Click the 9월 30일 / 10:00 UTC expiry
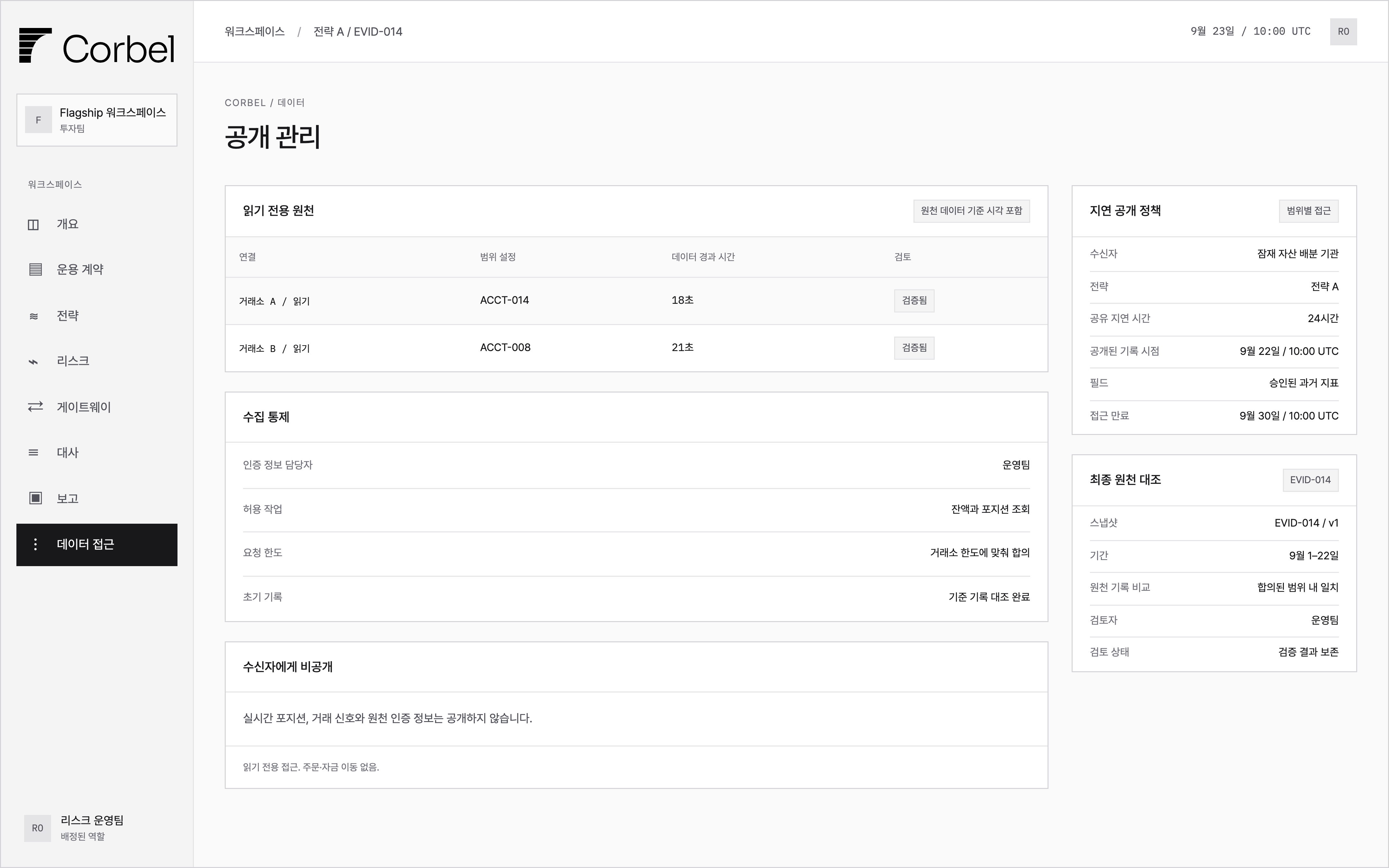This screenshot has height=868, width=1389. (1289, 416)
